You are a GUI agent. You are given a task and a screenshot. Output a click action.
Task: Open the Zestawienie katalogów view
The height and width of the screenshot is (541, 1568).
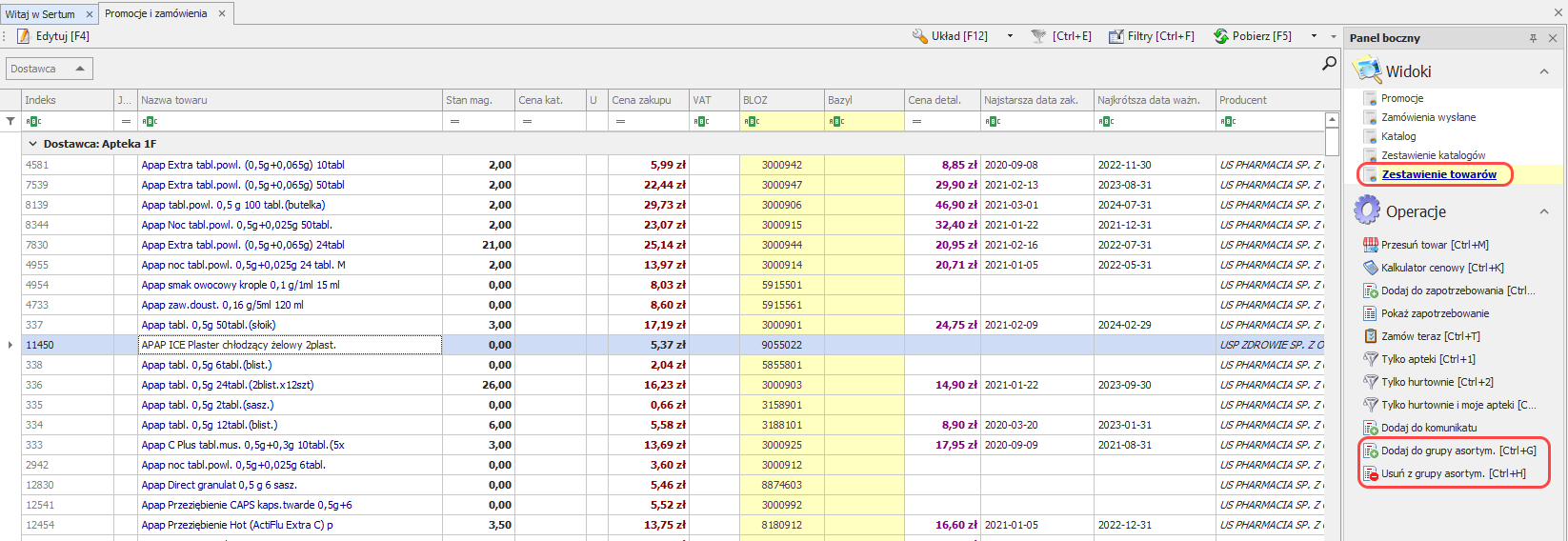pos(1433,155)
